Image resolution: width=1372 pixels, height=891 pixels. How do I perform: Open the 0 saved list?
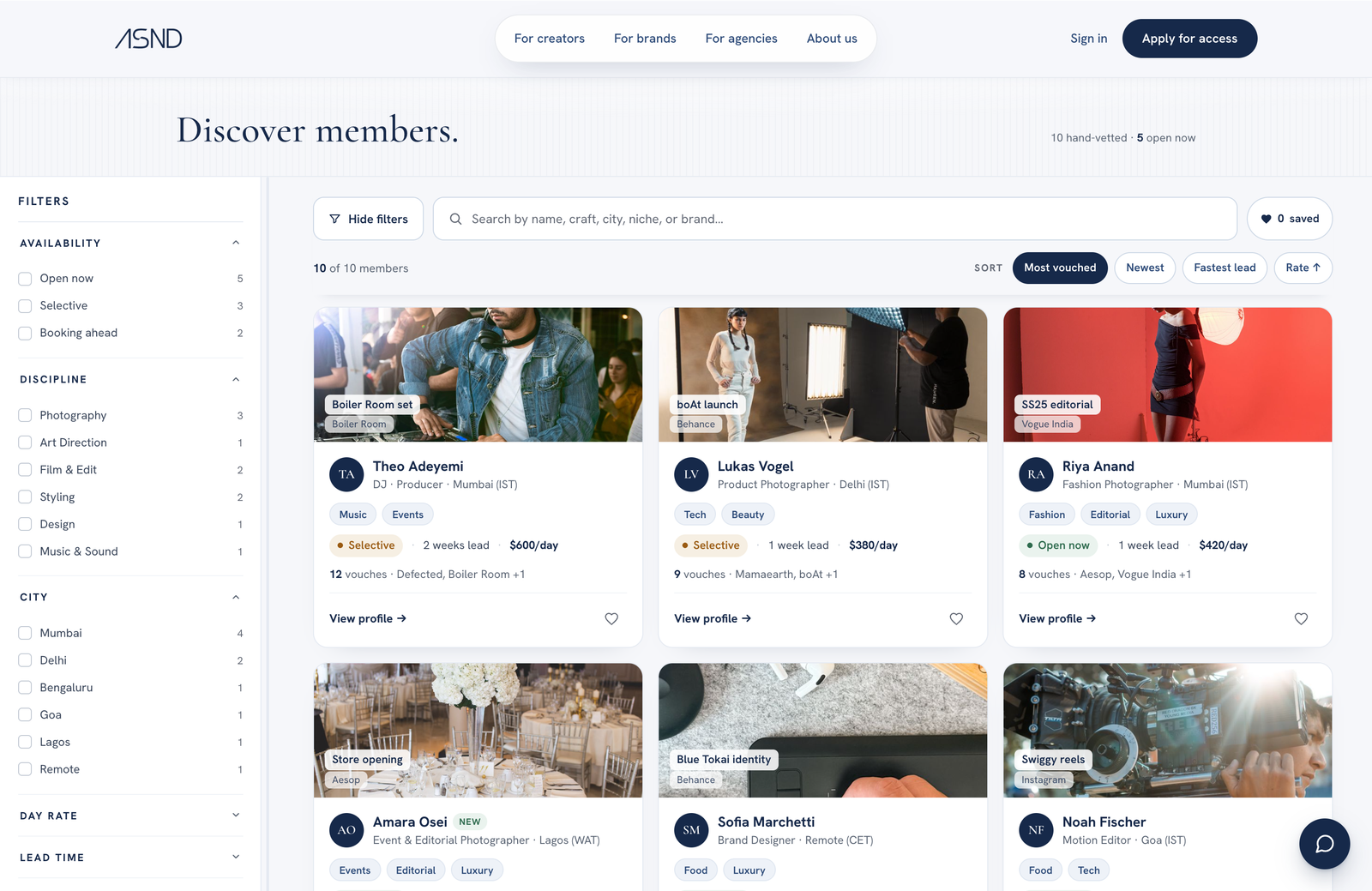[x=1290, y=219]
